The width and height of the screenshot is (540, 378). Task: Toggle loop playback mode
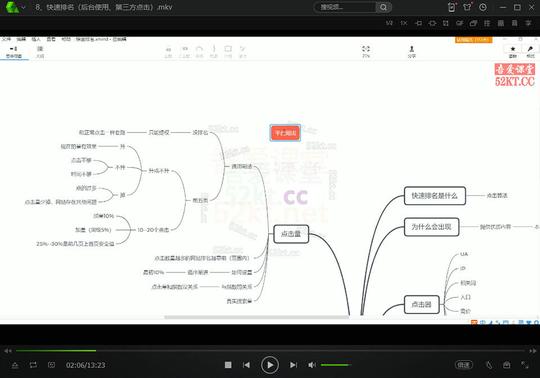pyautogui.click(x=33, y=365)
